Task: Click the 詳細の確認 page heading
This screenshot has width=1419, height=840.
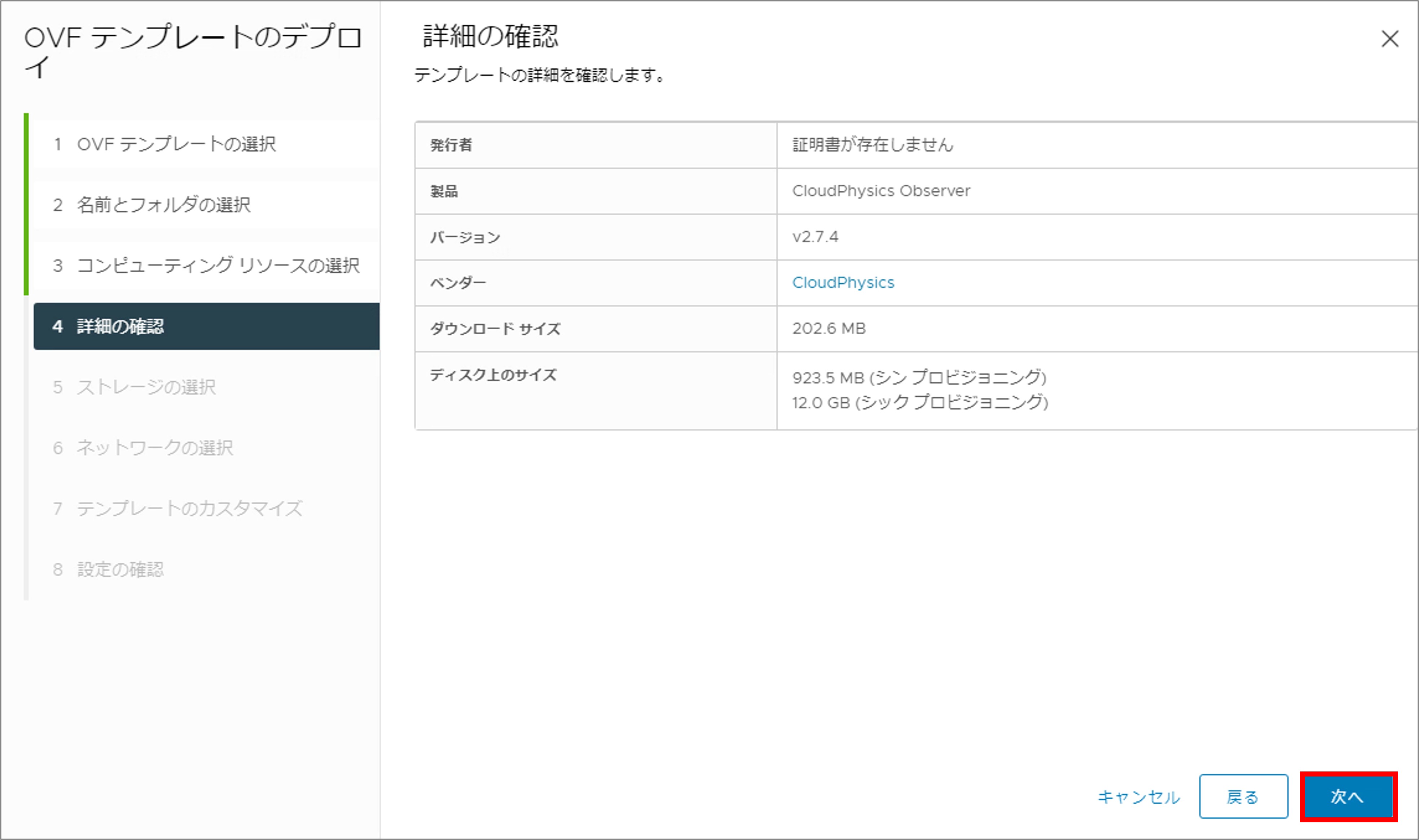Action: [490, 36]
